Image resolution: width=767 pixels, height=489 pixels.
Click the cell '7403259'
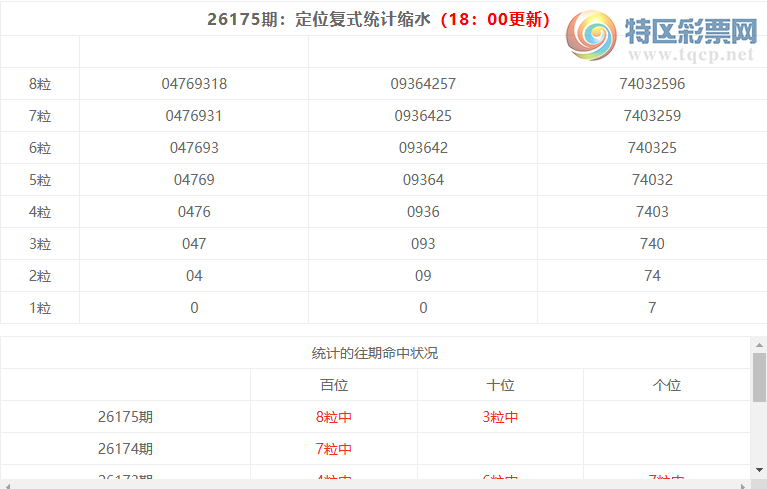pyautogui.click(x=652, y=116)
